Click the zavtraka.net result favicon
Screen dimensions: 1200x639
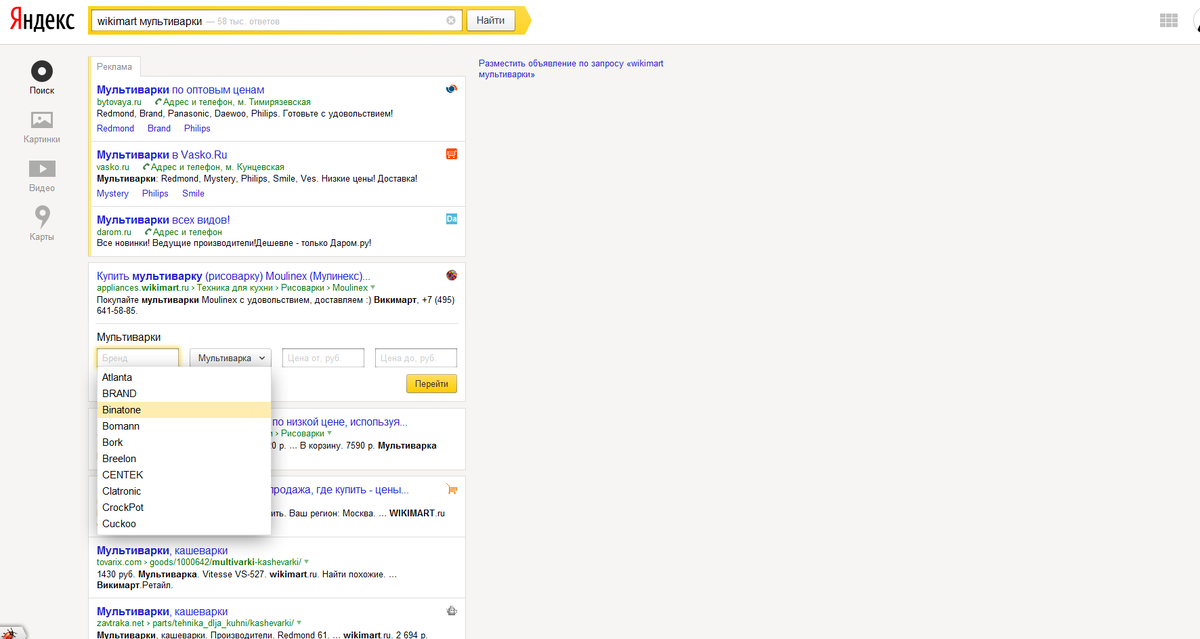[x=452, y=611]
